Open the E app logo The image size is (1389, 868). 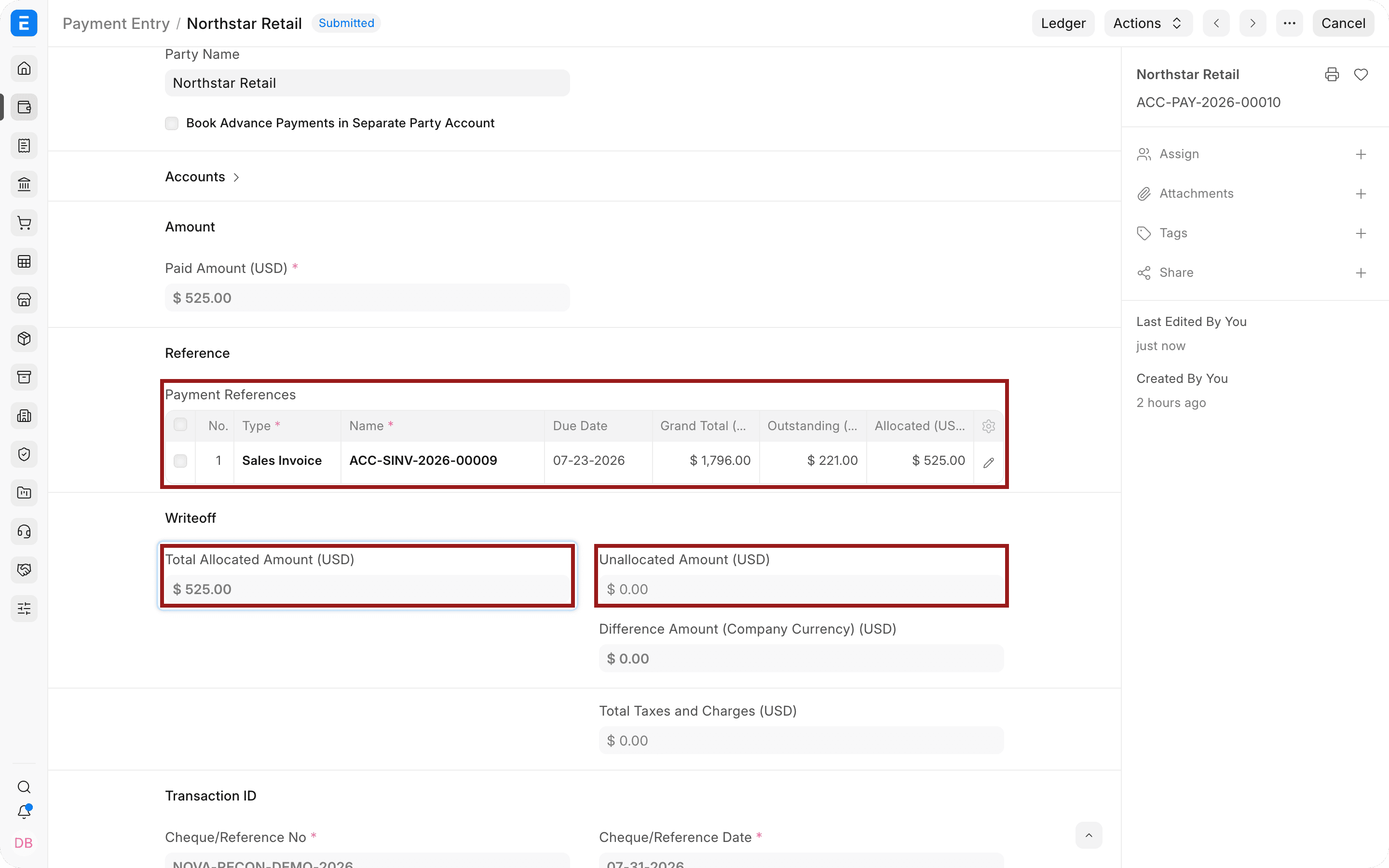coord(24,23)
